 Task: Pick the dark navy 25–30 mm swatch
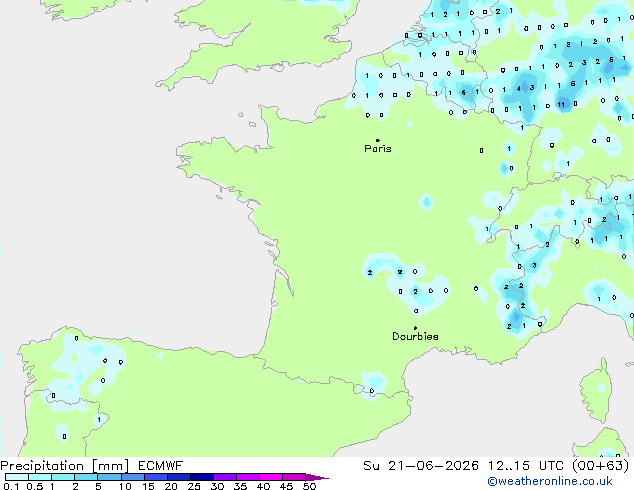tap(201, 477)
